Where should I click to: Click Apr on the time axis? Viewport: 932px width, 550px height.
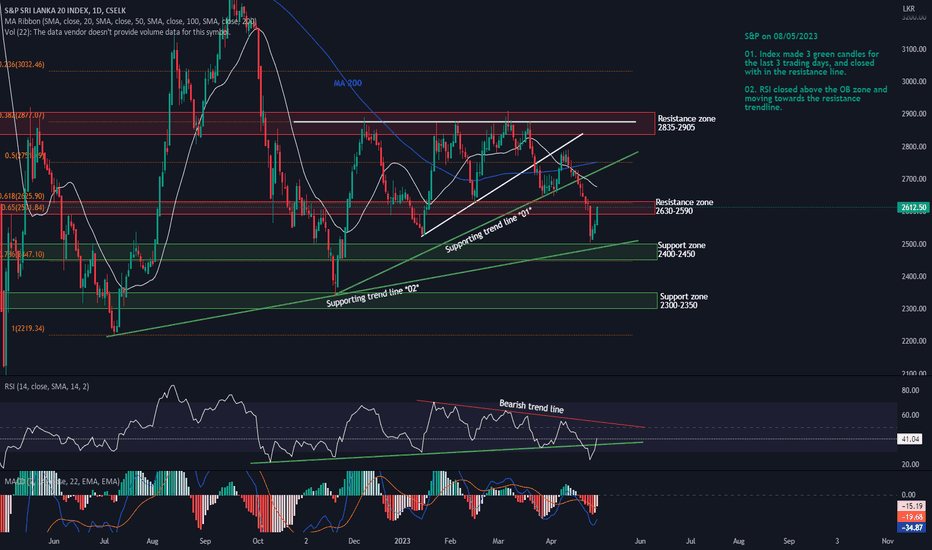[x=551, y=541]
